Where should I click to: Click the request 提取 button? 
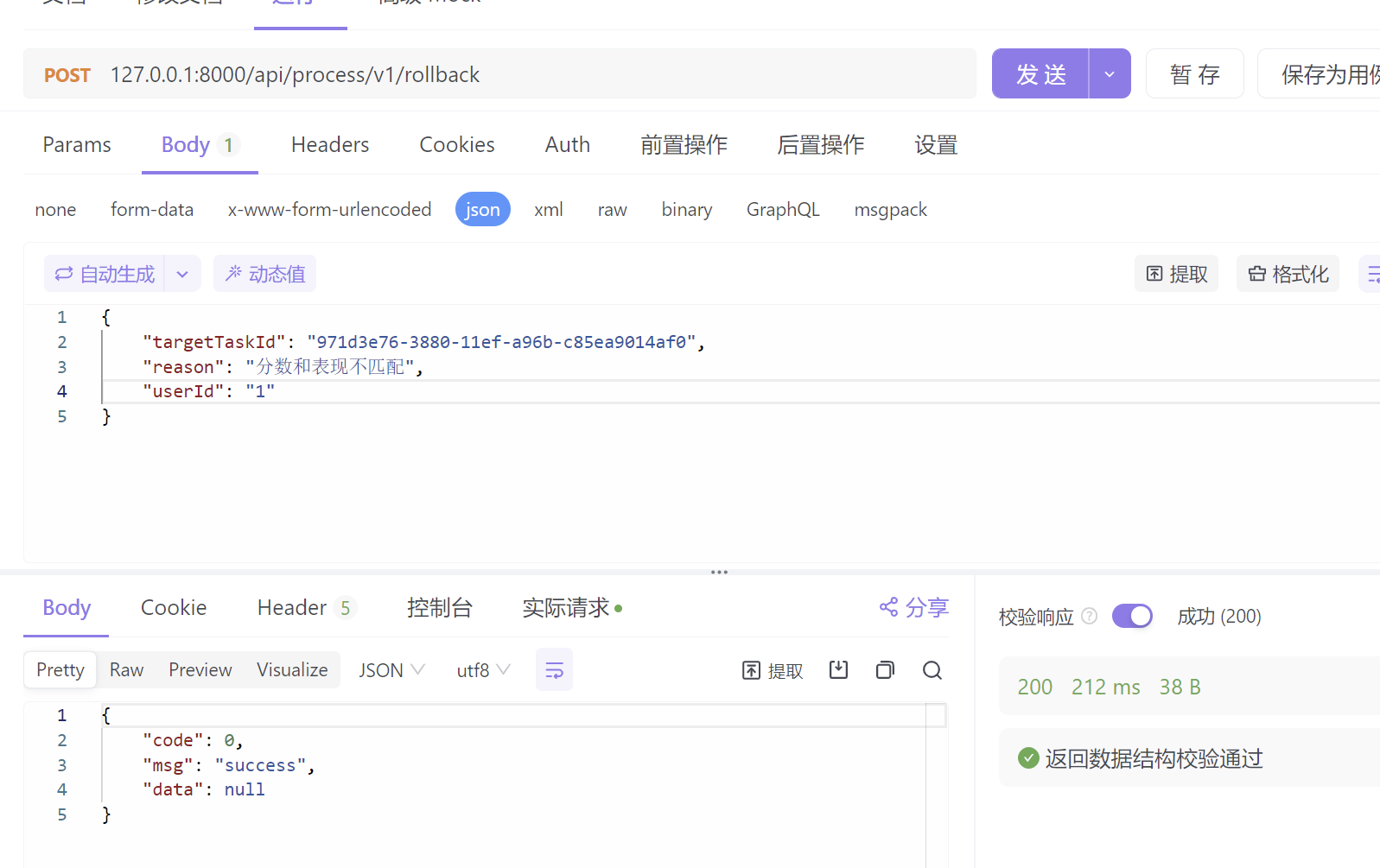tap(1176, 274)
